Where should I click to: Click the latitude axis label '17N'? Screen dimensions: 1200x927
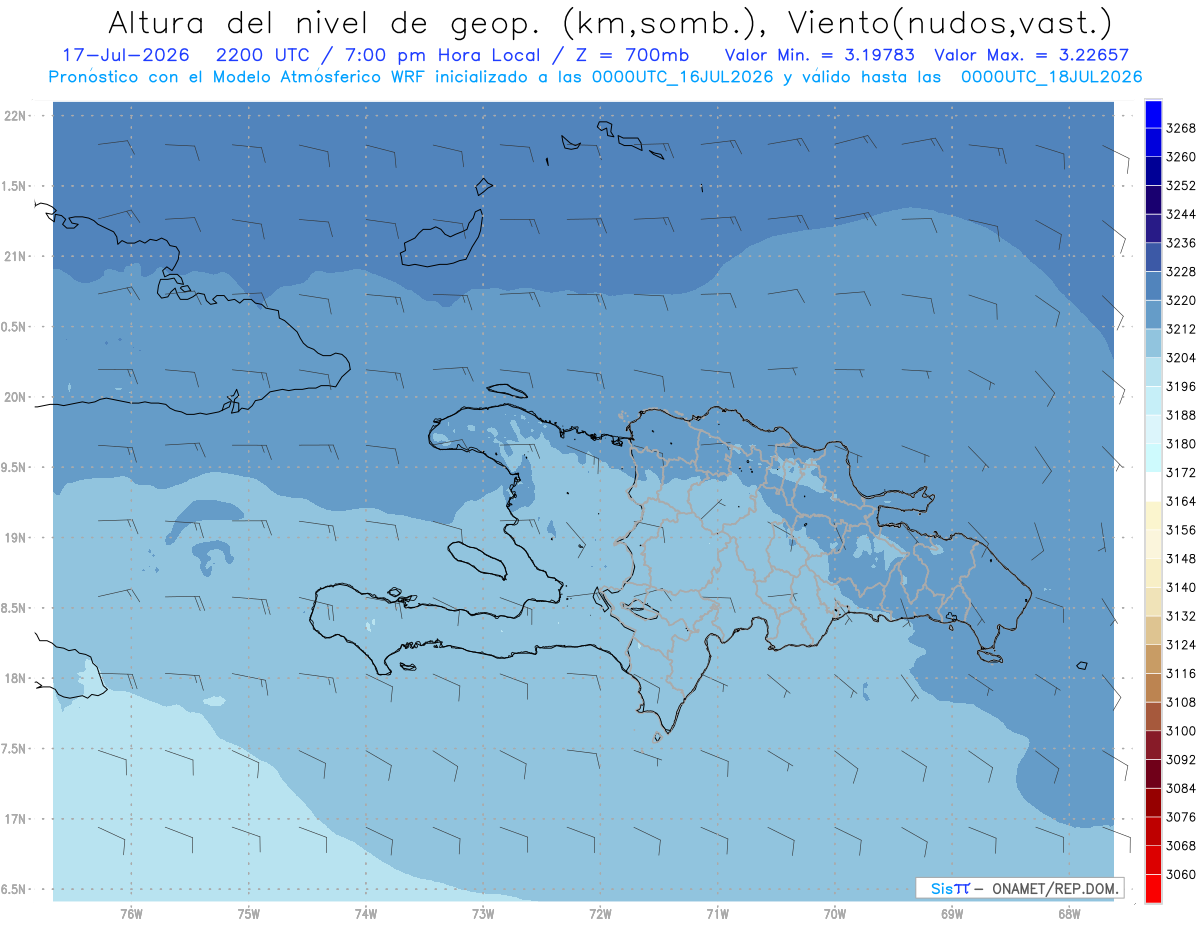click(17, 819)
